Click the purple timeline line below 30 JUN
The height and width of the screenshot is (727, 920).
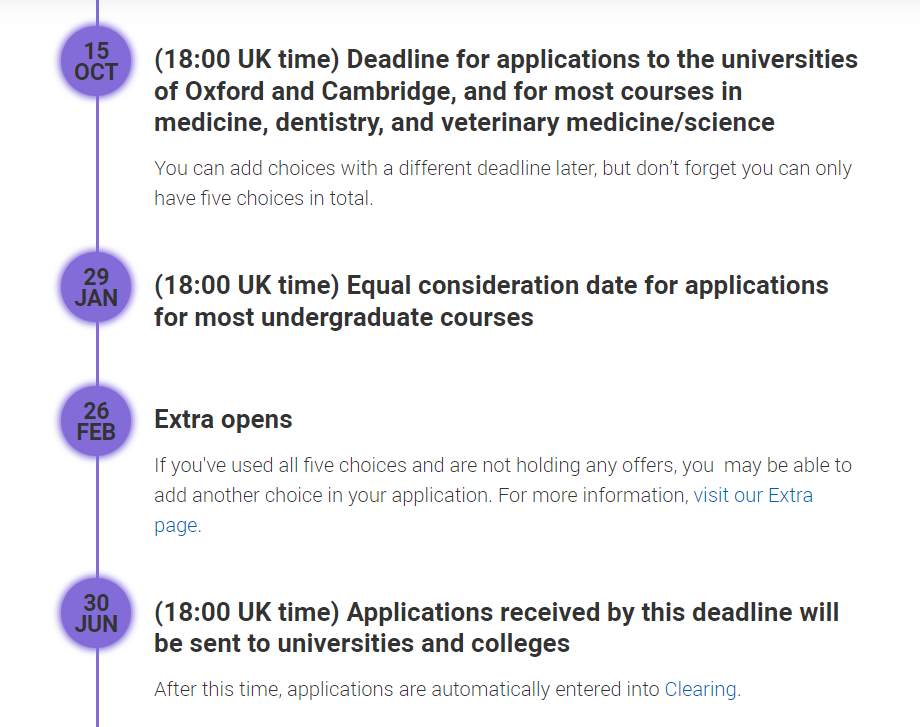(x=97, y=688)
